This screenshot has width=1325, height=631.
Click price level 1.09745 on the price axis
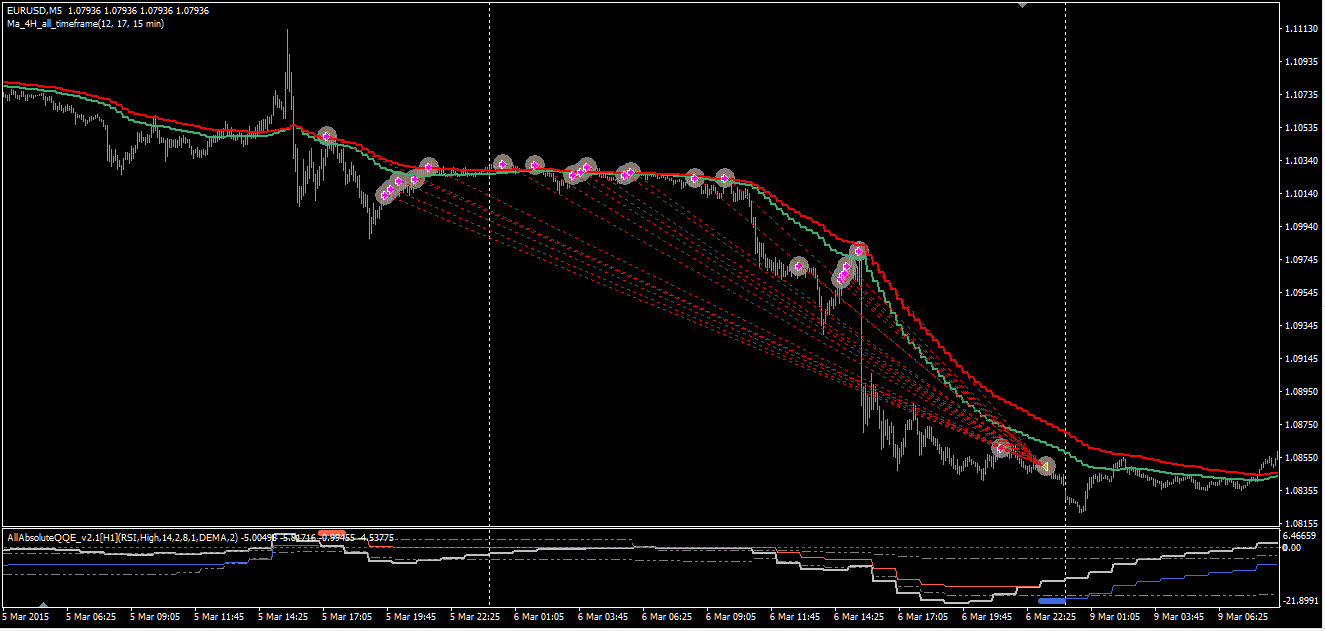1299,260
